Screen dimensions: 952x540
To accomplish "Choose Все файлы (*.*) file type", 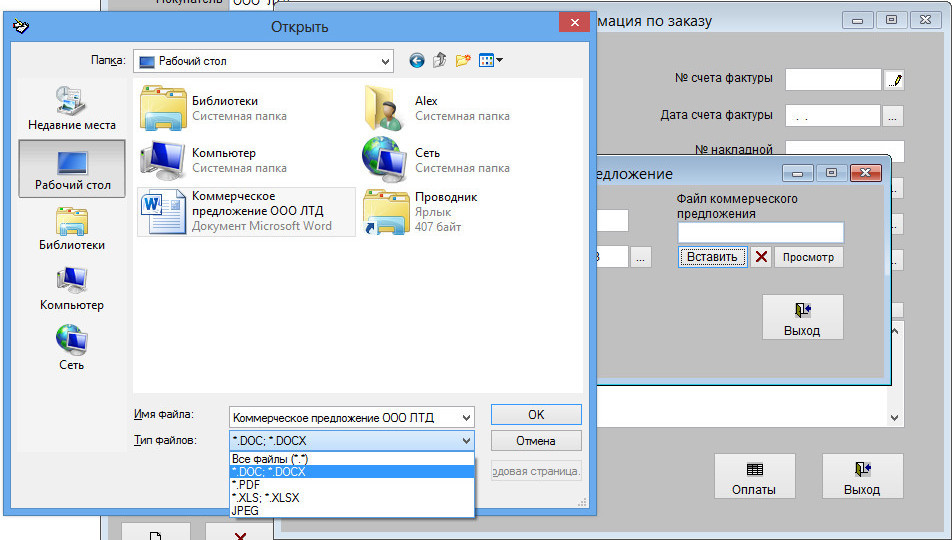I will 352,459.
